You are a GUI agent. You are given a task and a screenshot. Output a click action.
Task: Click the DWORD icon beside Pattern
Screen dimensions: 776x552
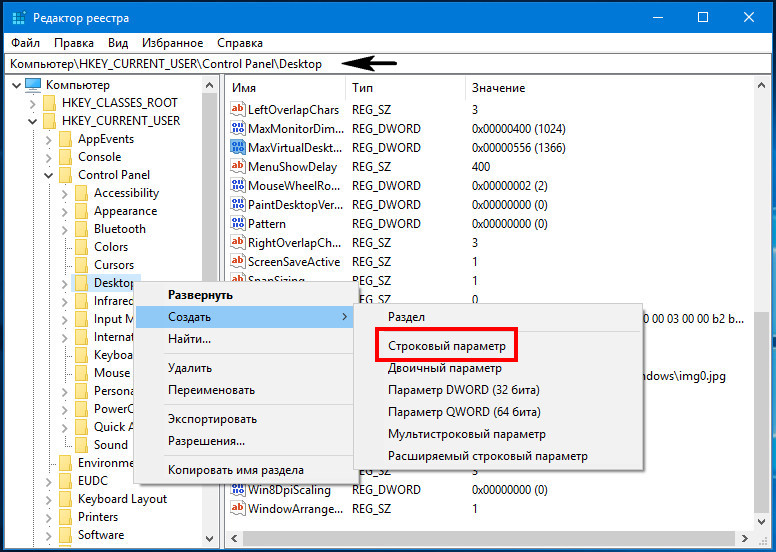click(x=238, y=223)
